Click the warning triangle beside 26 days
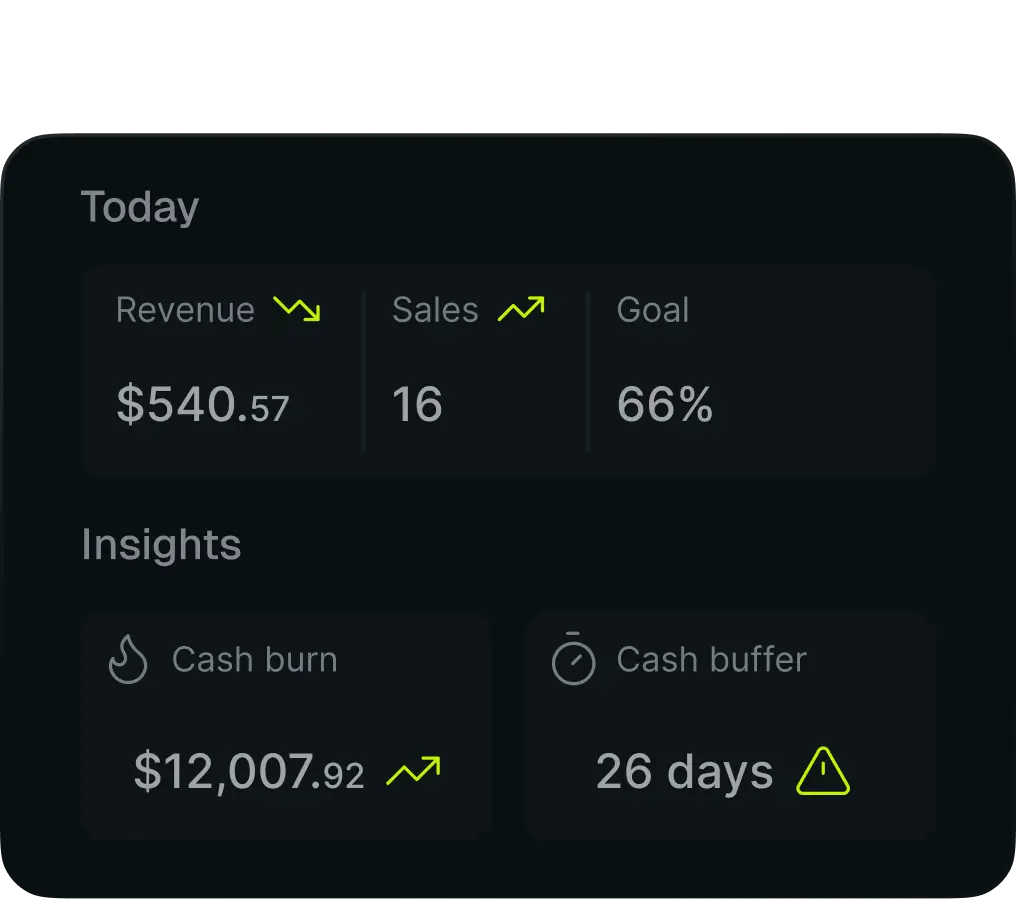The width and height of the screenshot is (1016, 899). tap(822, 771)
